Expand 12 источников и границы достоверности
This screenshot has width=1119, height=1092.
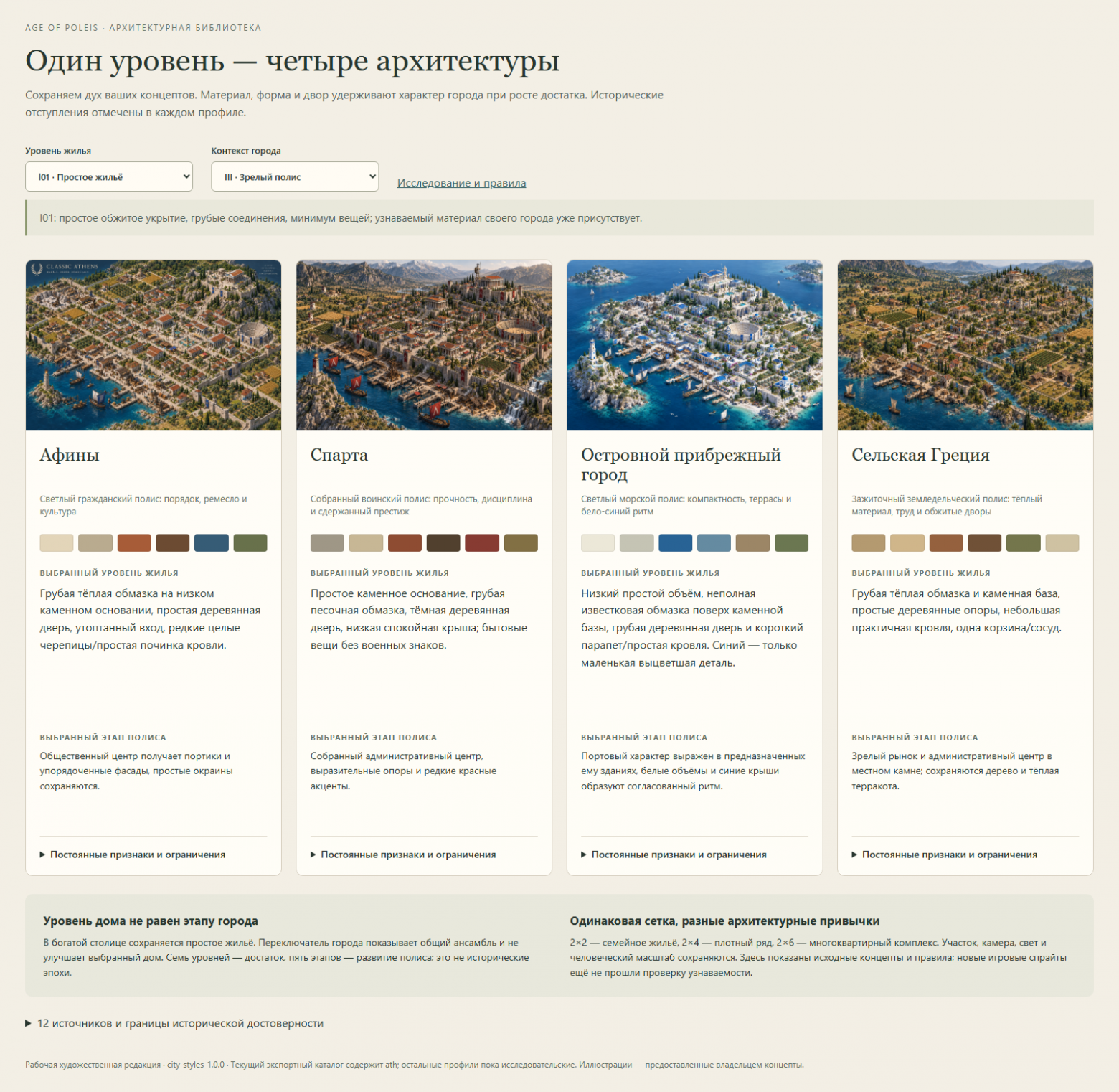174,1023
